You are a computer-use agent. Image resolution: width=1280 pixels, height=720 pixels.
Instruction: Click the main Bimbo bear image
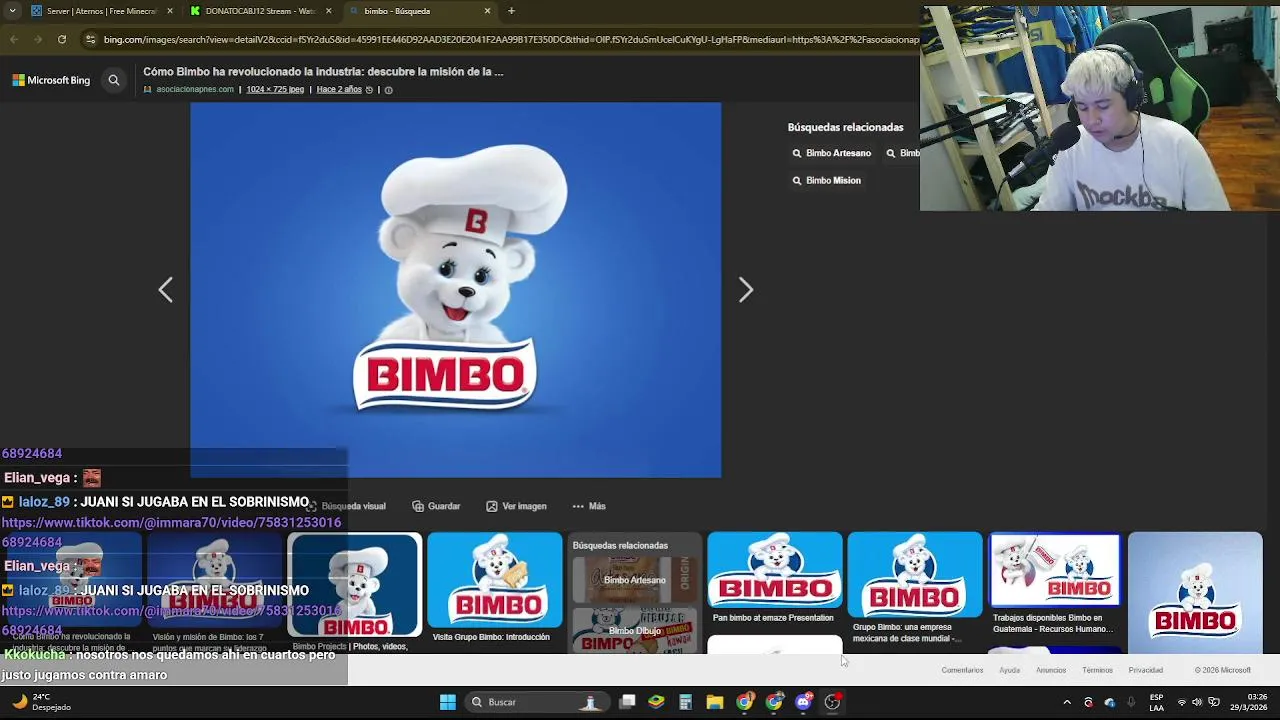[x=455, y=290]
